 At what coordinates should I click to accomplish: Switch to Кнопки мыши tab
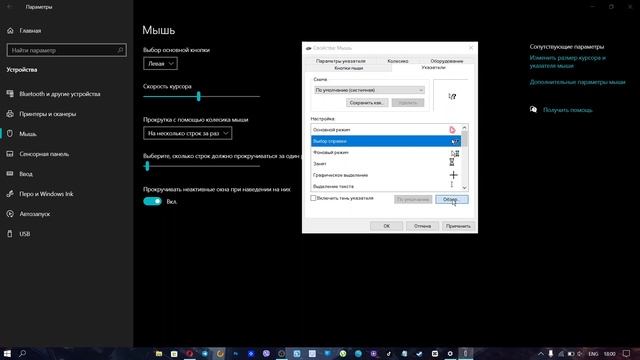click(349, 68)
